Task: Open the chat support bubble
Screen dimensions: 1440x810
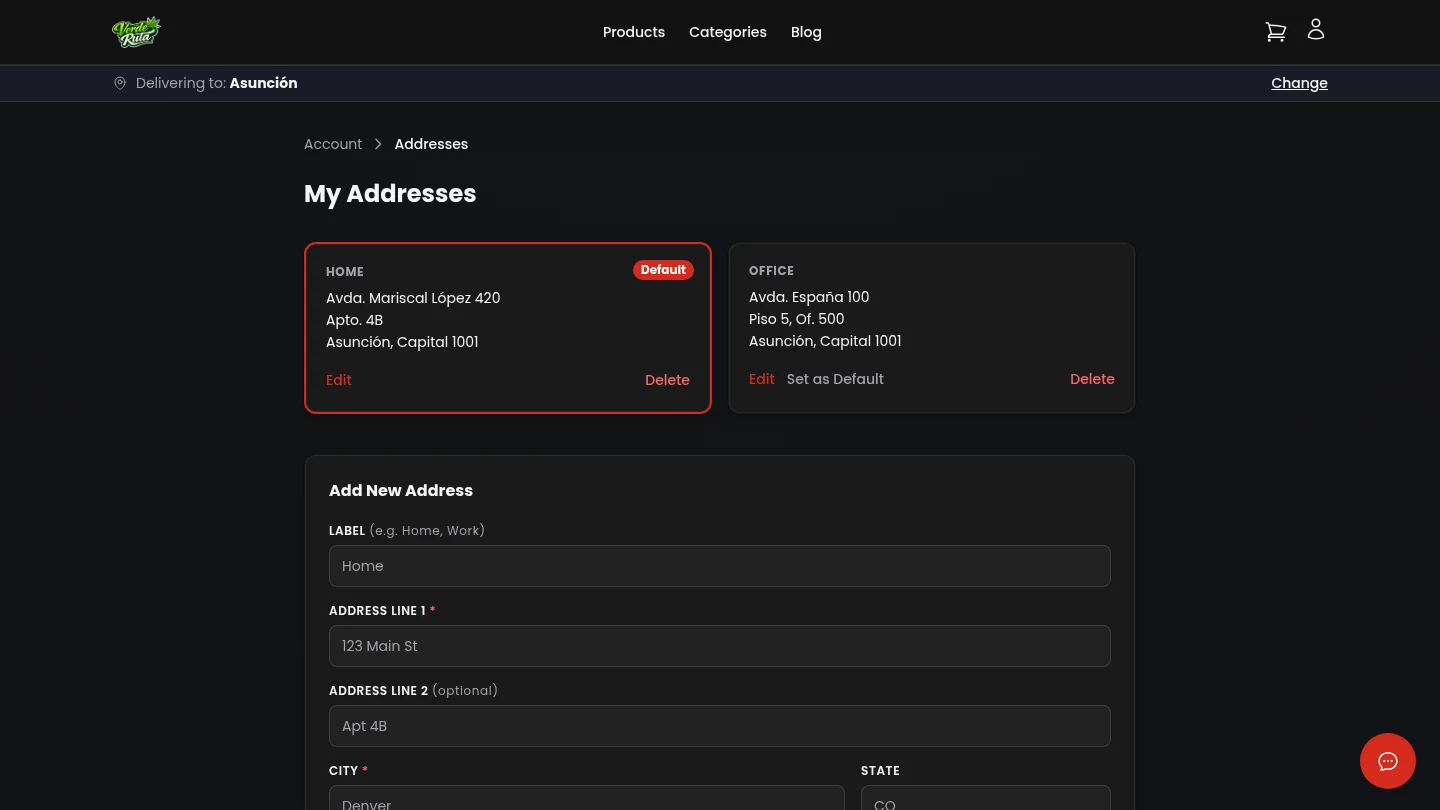Action: [1387, 761]
